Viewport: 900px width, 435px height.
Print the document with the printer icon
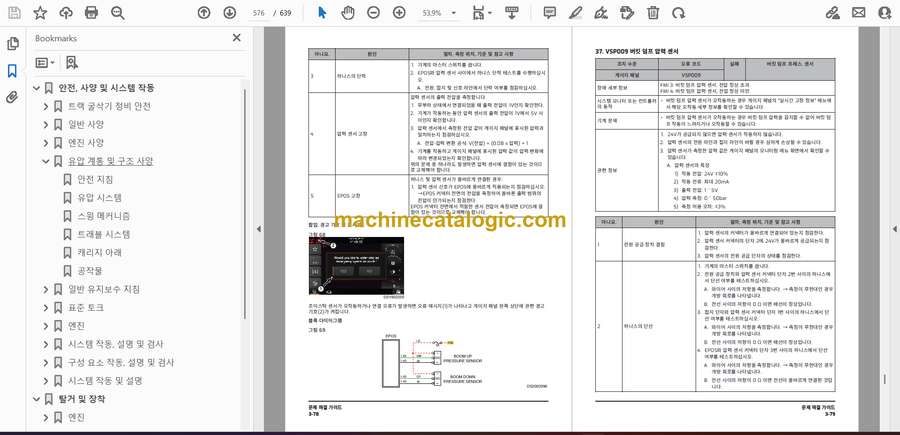pyautogui.click(x=91, y=13)
